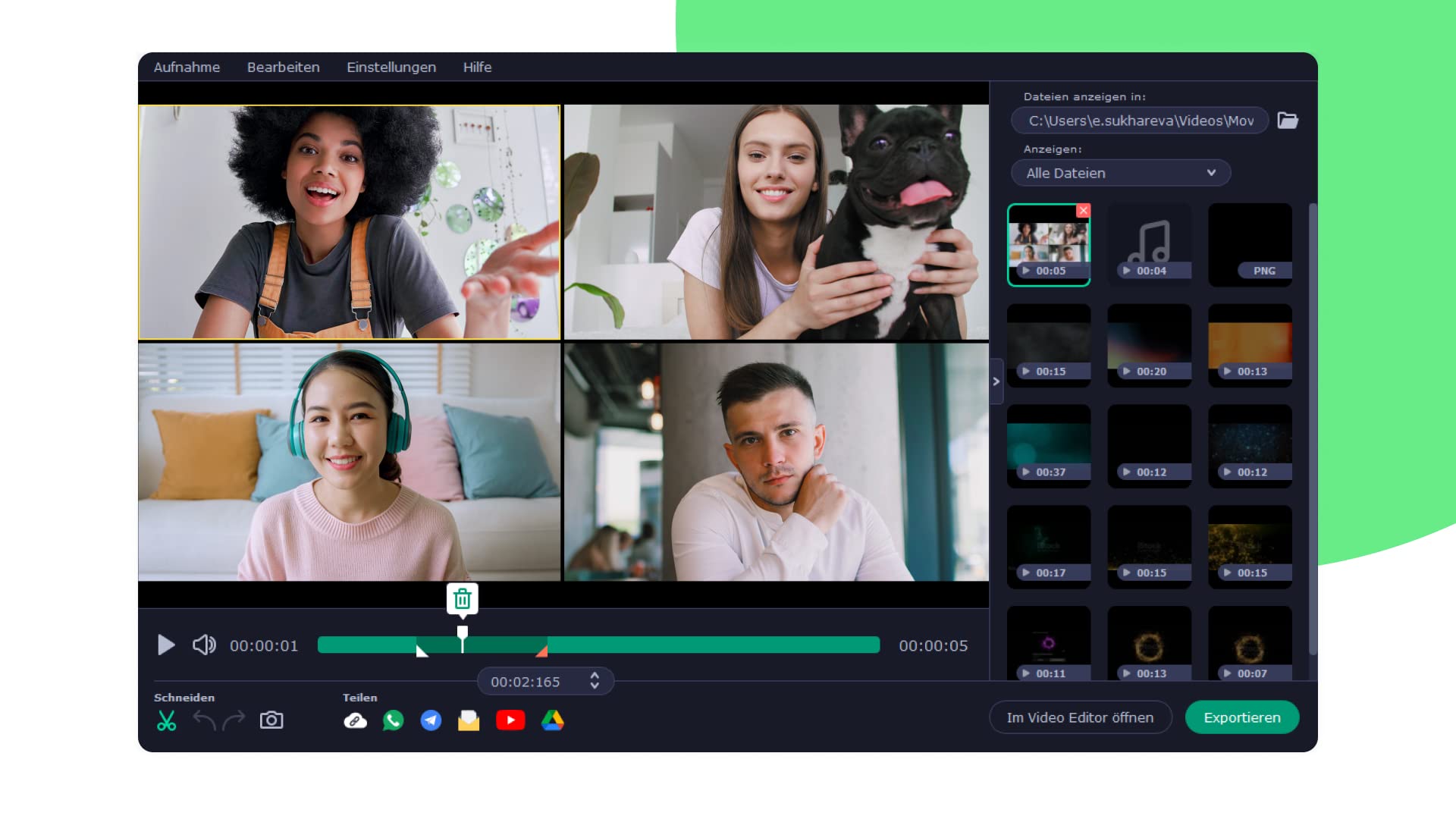
Task: Select the 00:37 video thumbnail
Action: coord(1049,447)
